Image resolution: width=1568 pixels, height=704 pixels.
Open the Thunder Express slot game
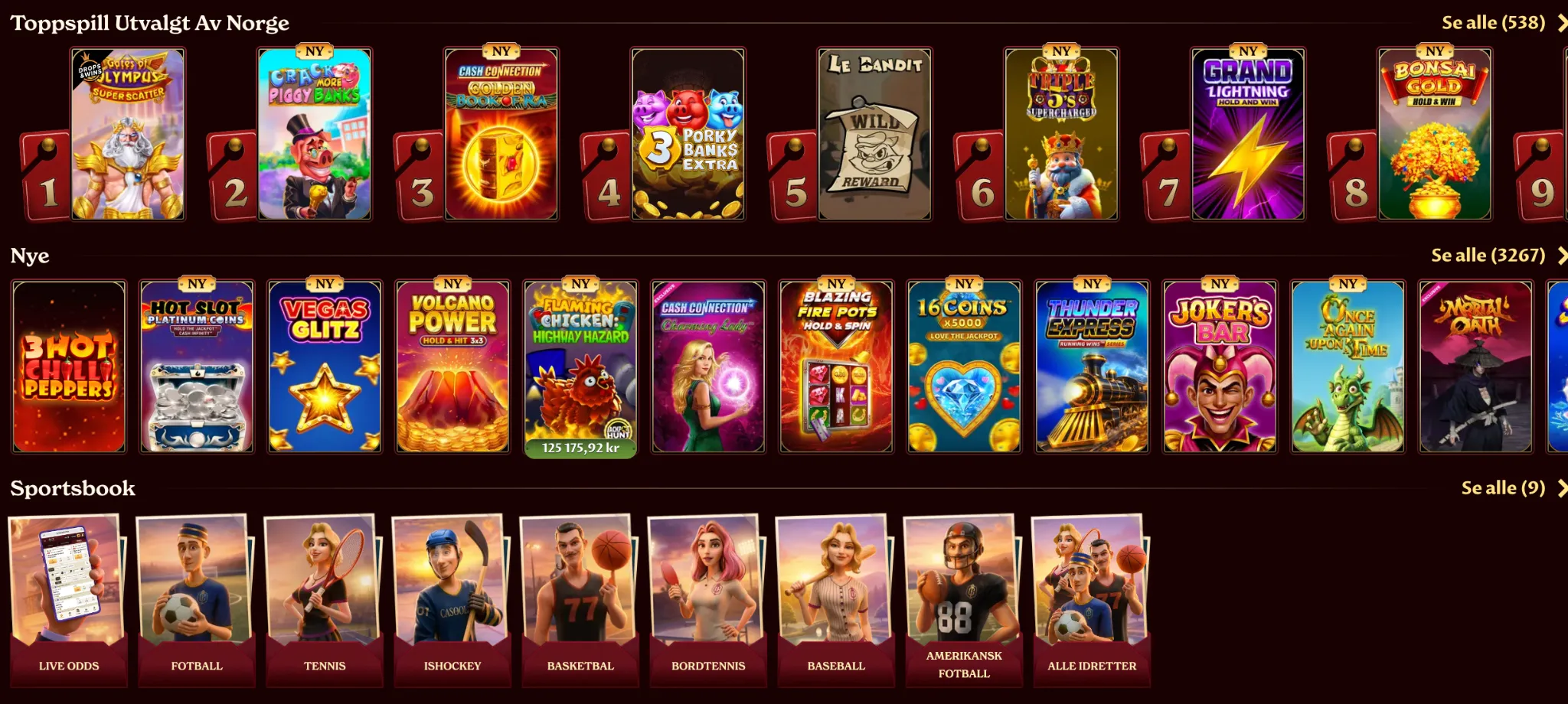click(x=1092, y=367)
